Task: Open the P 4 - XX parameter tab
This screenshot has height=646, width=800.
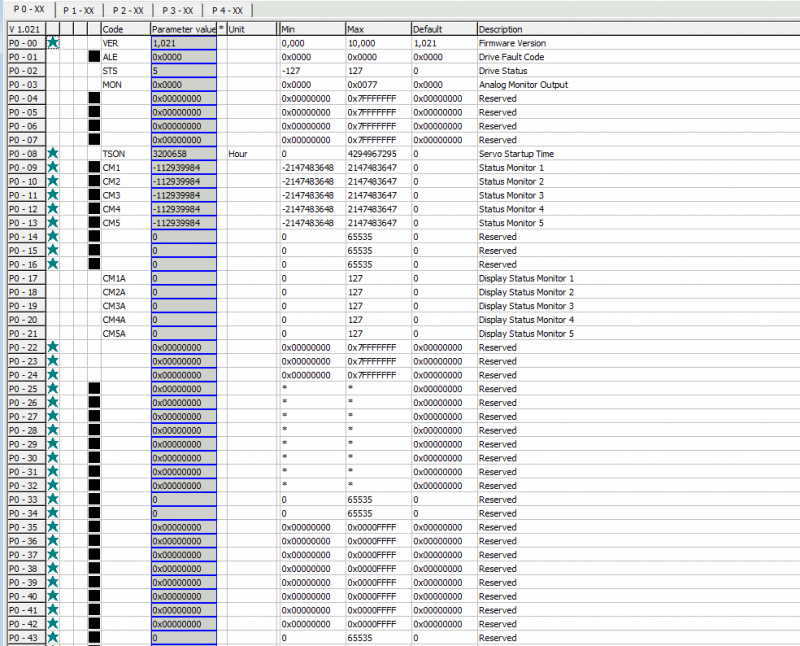Action: point(227,10)
